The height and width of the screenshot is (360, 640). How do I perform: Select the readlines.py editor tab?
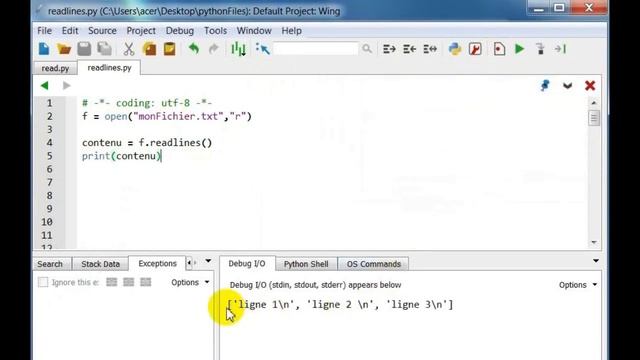[x=109, y=68]
